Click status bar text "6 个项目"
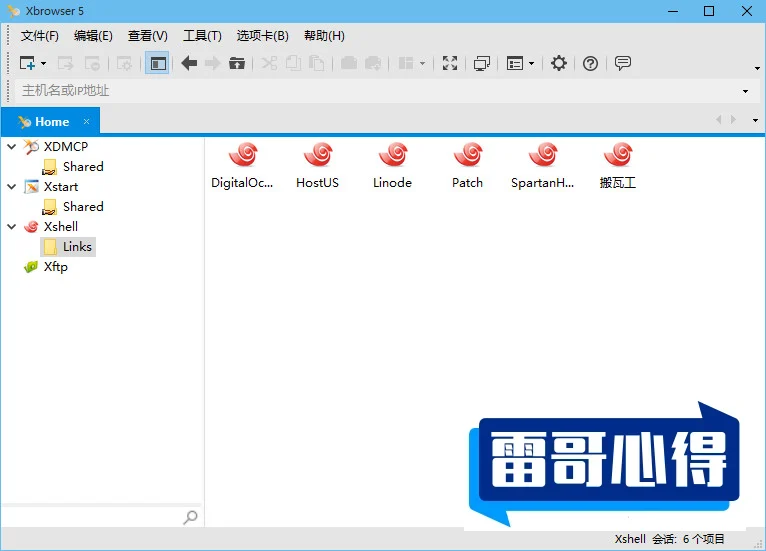 [x=703, y=539]
